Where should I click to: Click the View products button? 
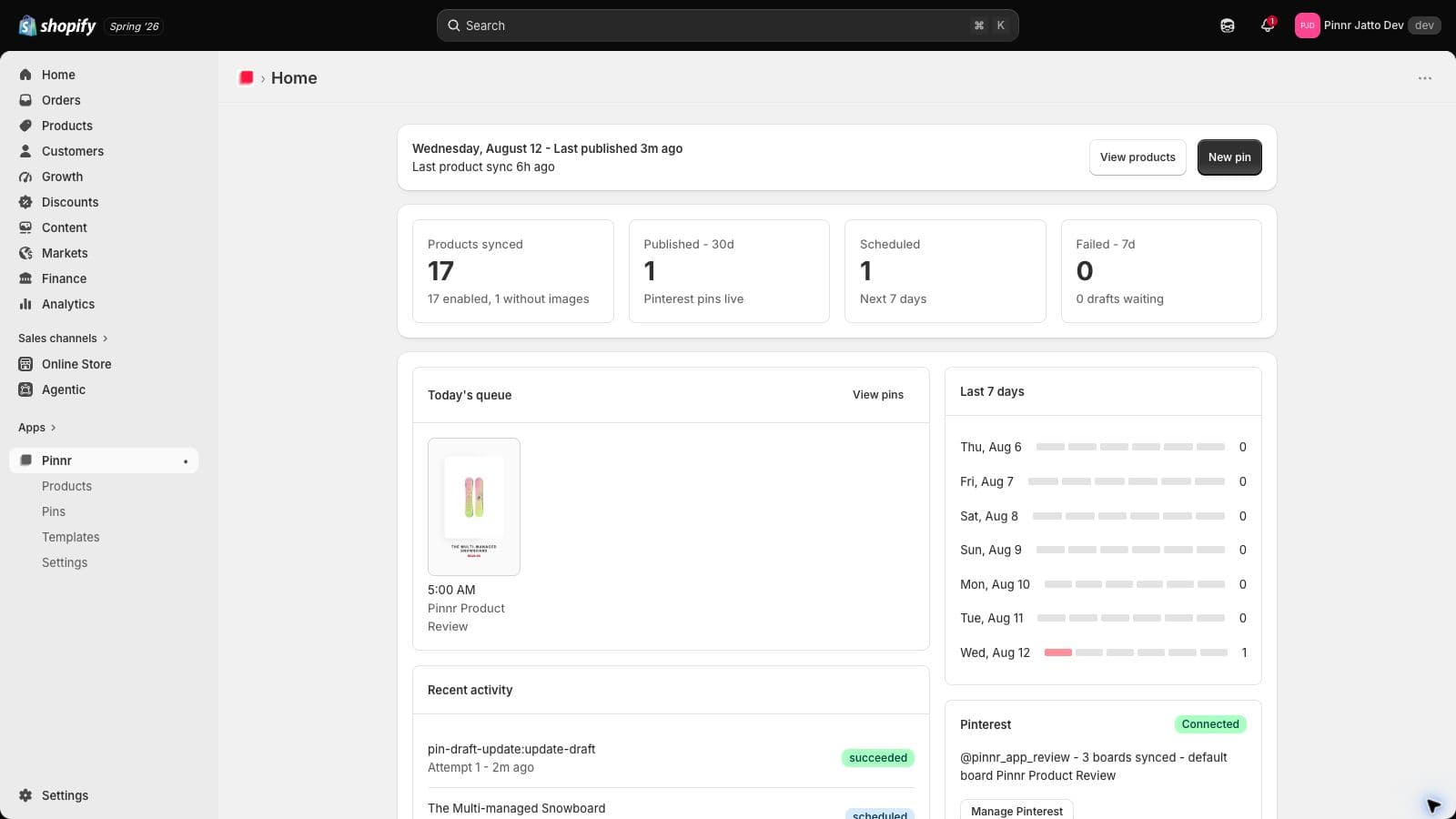point(1137,157)
